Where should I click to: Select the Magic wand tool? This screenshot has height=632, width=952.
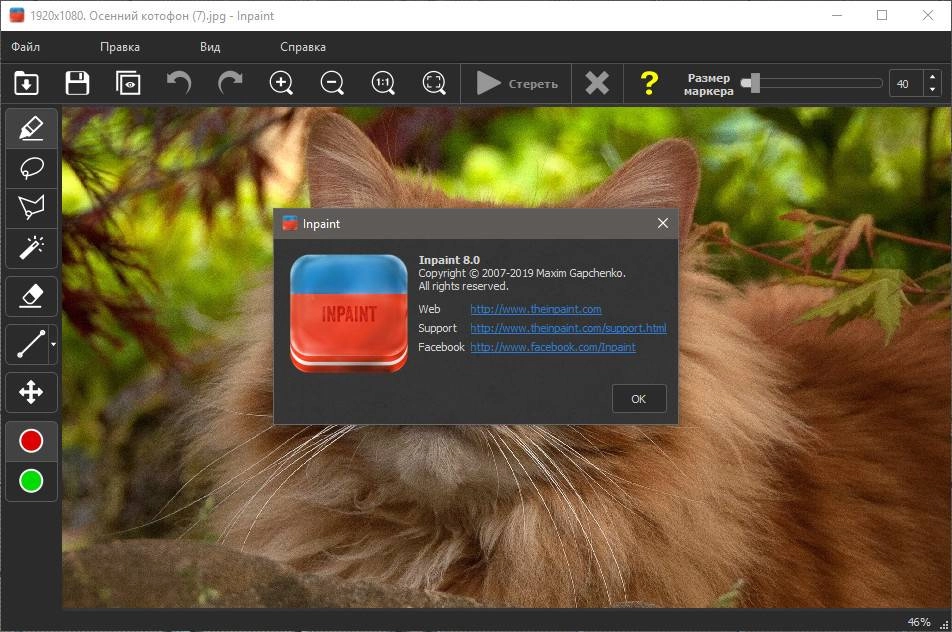pyautogui.click(x=32, y=248)
